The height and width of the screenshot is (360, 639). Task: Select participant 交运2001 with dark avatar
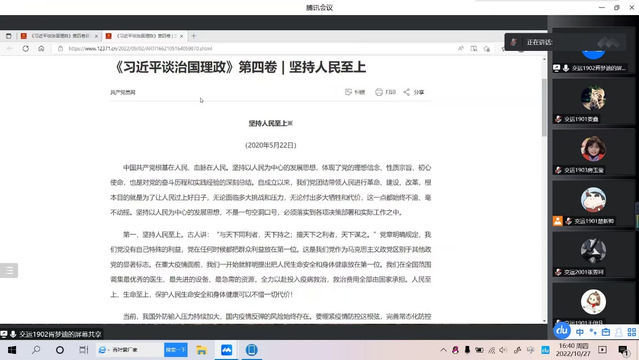(x=593, y=255)
